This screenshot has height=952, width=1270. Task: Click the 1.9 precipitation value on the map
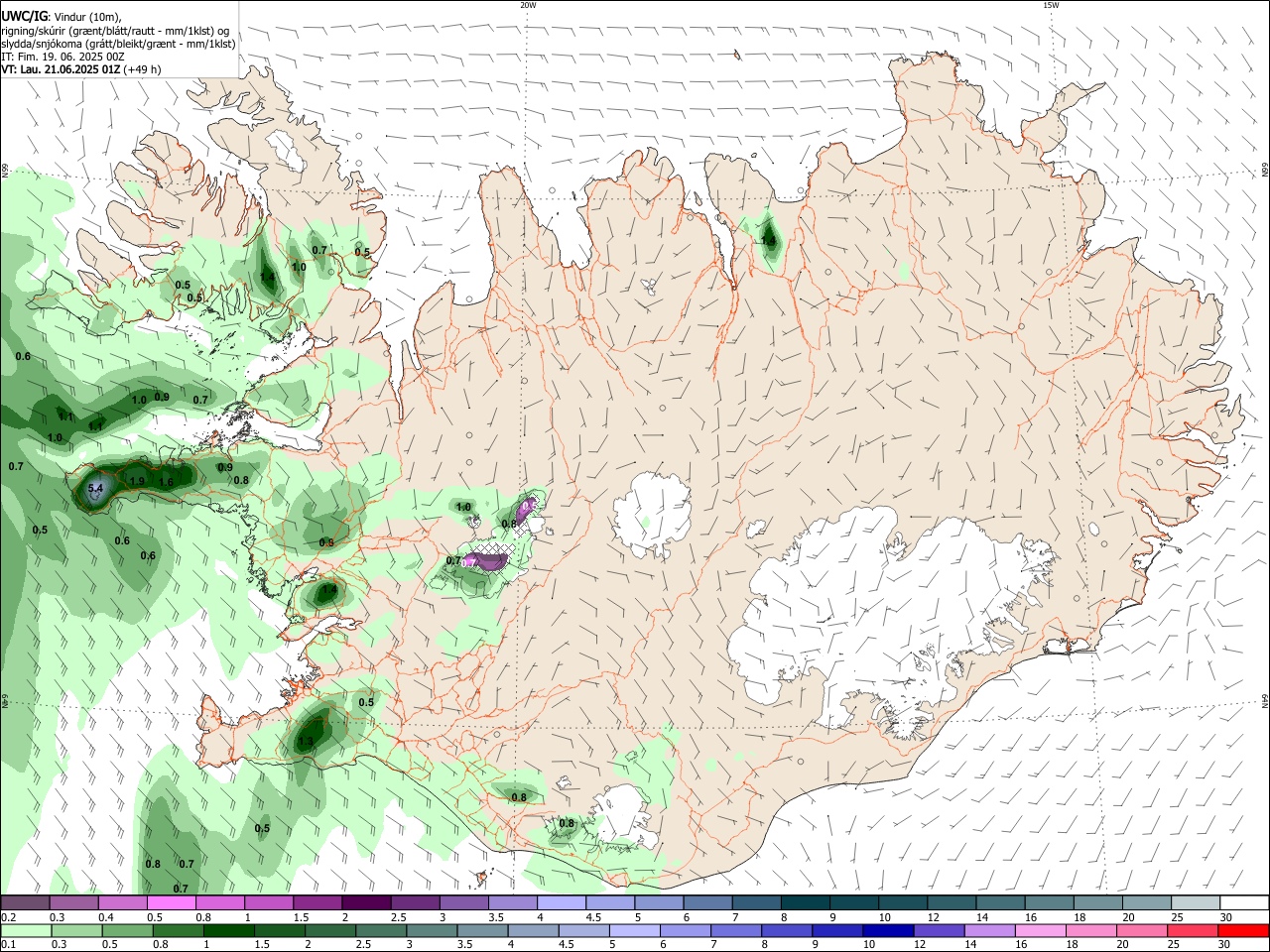click(x=138, y=482)
